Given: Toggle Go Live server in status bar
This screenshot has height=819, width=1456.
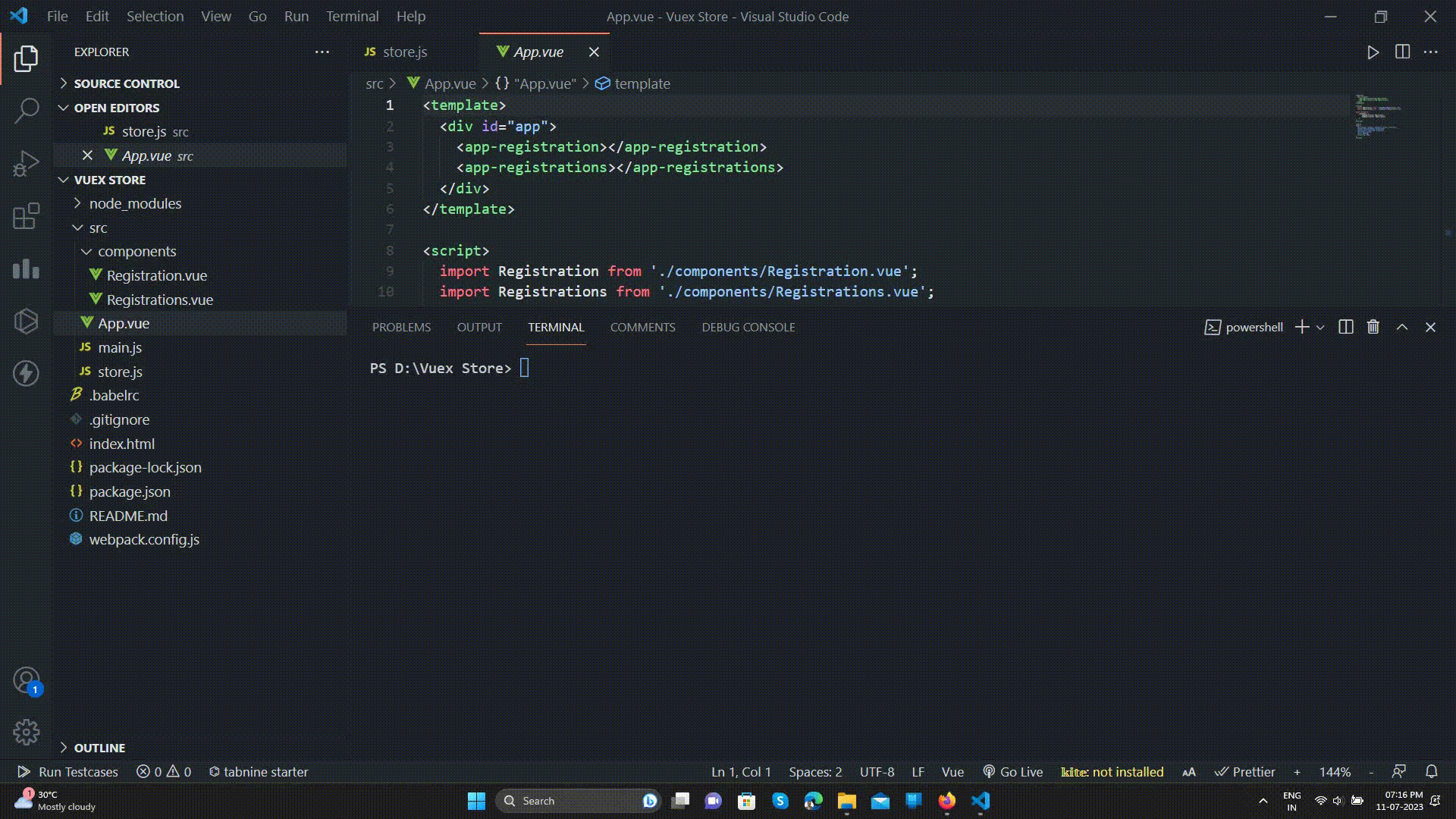Looking at the screenshot, I should pos(1012,771).
